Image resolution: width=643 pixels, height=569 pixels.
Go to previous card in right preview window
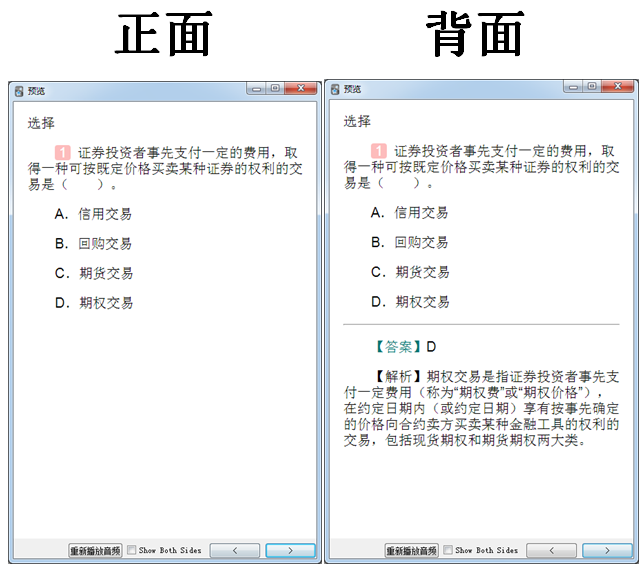point(551,550)
